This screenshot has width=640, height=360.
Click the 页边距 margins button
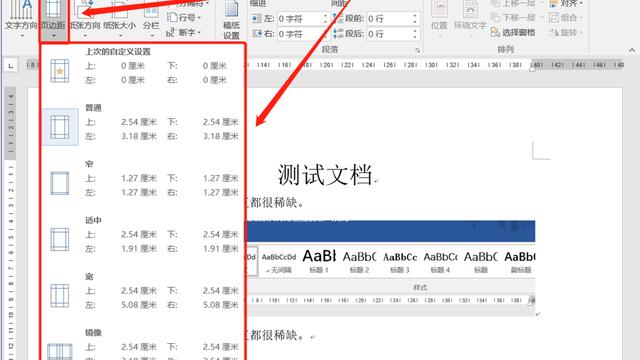(x=53, y=20)
